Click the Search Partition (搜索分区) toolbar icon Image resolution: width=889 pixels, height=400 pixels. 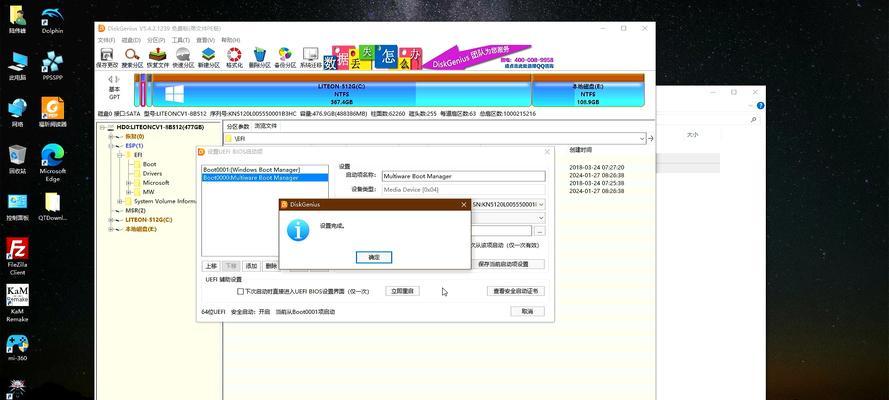click(132, 58)
